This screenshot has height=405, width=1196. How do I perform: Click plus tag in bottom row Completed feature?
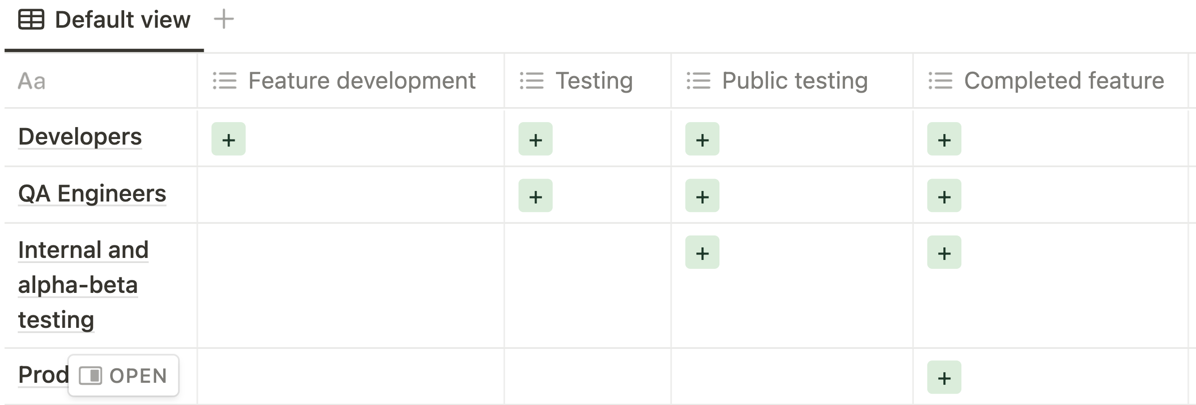[x=944, y=378]
